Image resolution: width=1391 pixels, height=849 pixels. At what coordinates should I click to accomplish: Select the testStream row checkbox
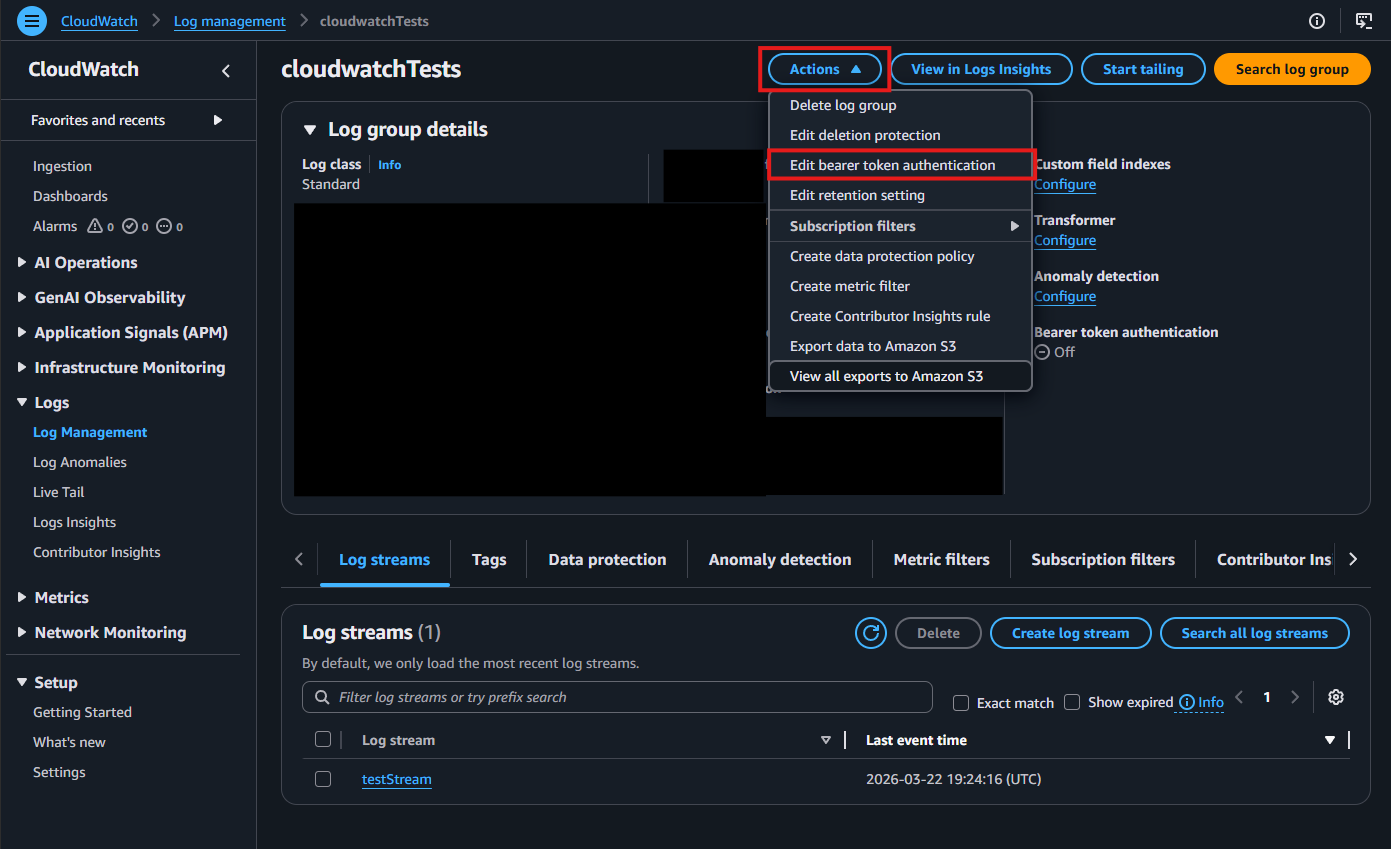[x=322, y=778]
